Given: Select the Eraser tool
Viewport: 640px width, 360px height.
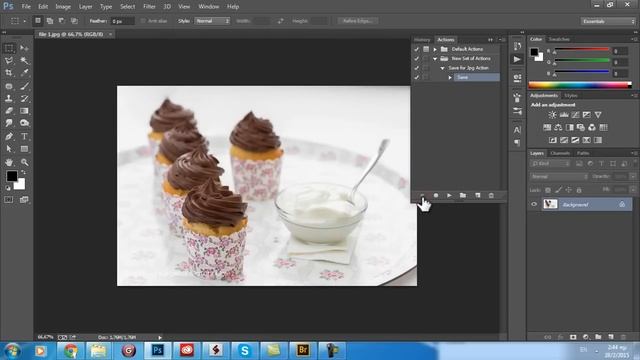Looking at the screenshot, I should (x=9, y=111).
